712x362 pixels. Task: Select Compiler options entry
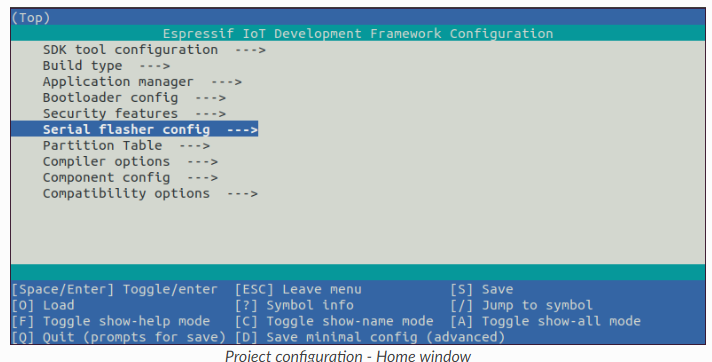coord(130,162)
